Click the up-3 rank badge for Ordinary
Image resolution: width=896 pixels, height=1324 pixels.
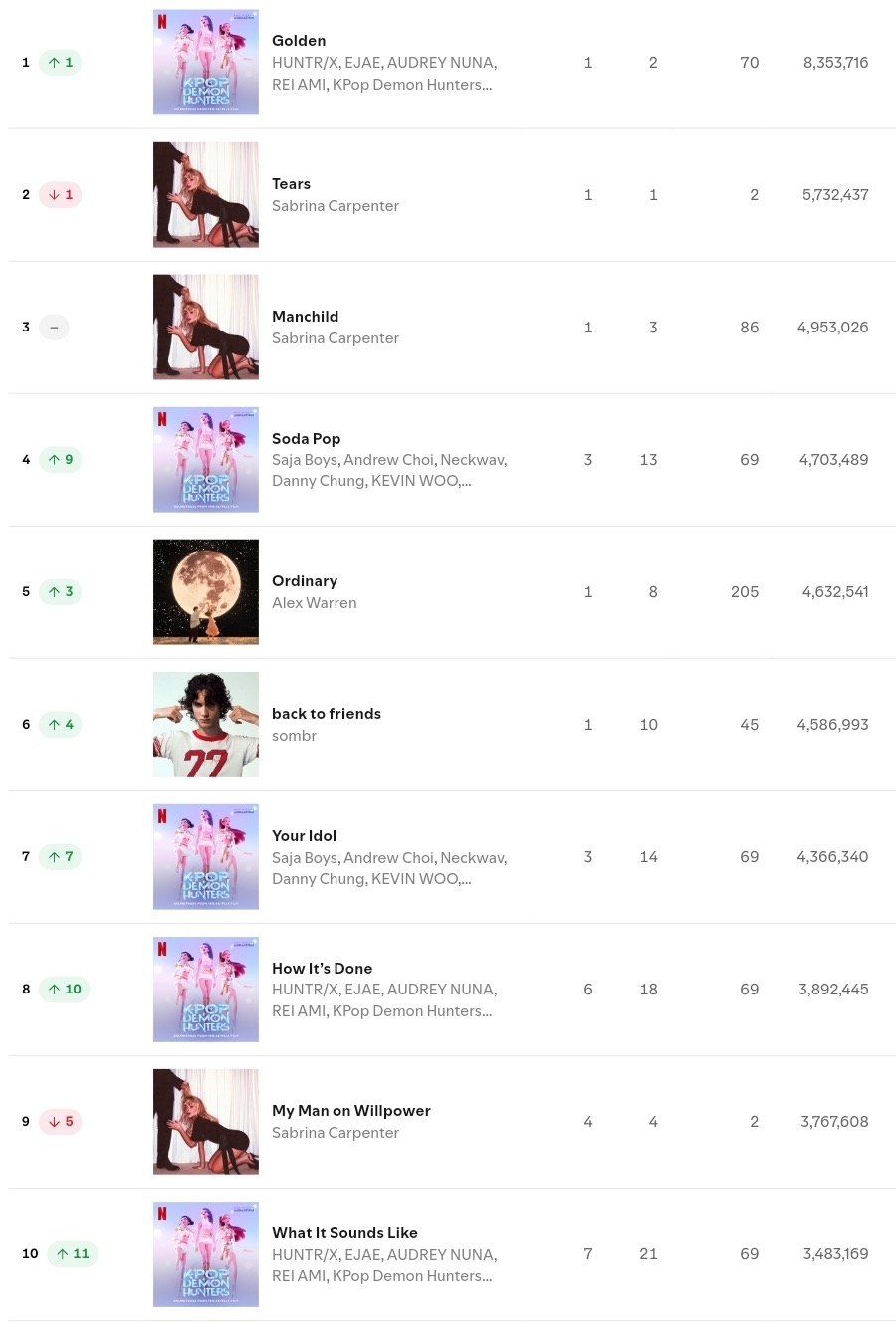point(61,592)
